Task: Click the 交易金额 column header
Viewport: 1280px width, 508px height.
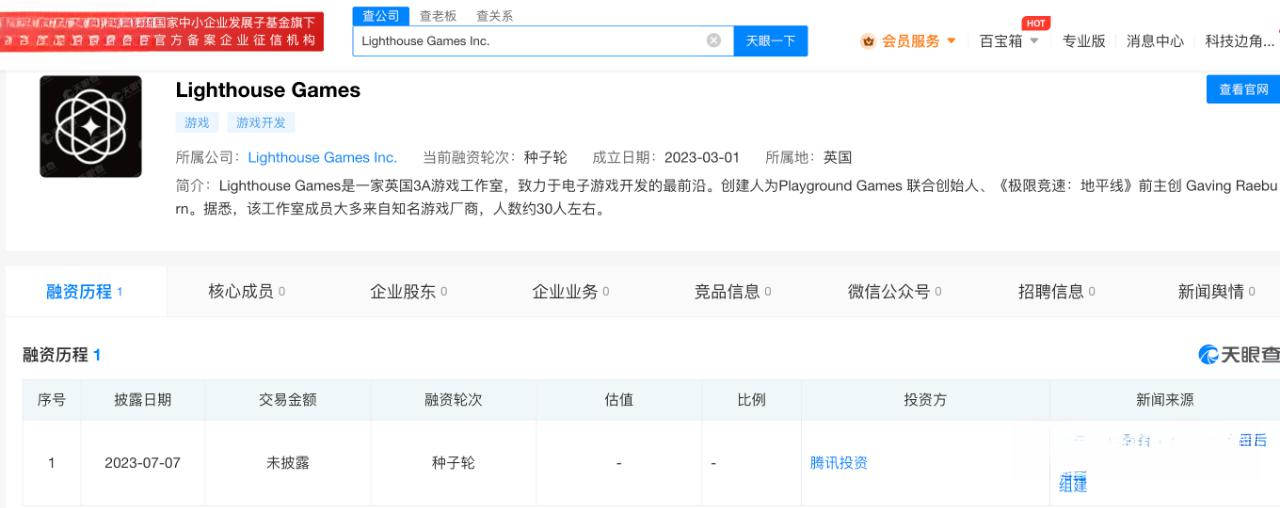Action: click(x=288, y=399)
